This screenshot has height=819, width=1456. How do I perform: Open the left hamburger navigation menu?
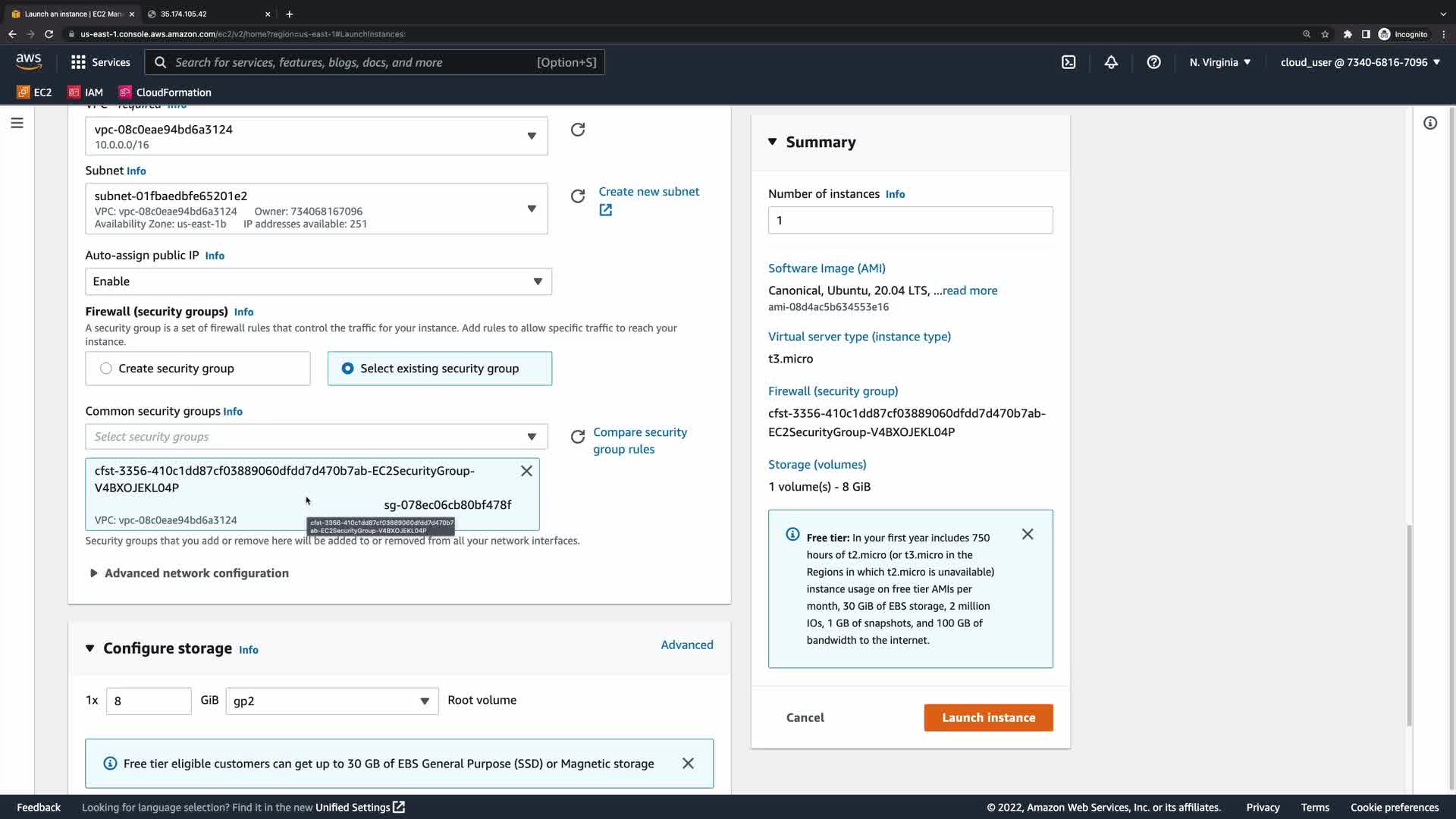[x=17, y=123]
